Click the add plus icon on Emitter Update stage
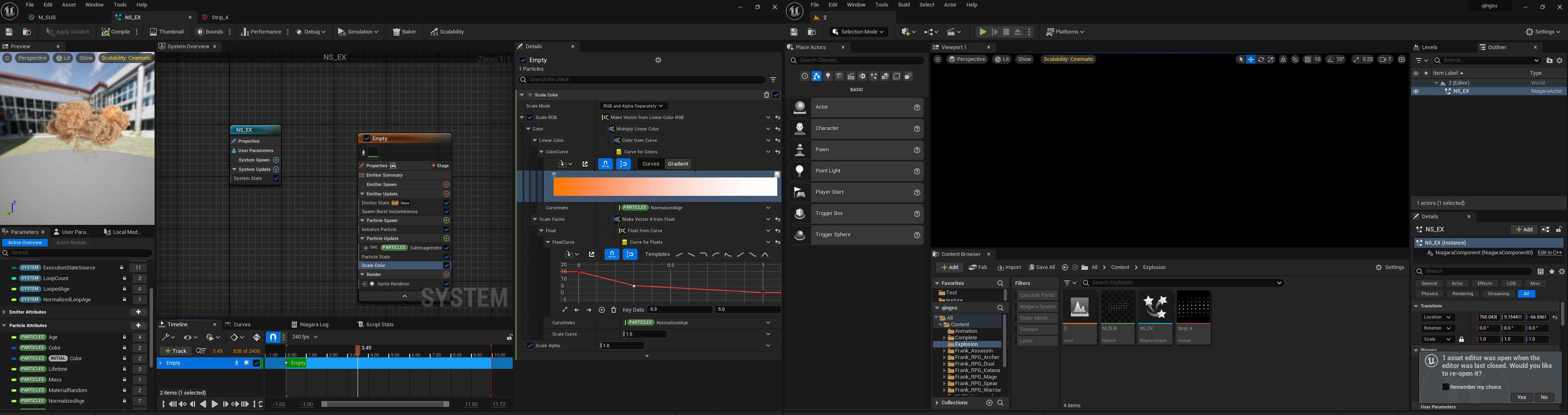1568x415 pixels. (446, 193)
